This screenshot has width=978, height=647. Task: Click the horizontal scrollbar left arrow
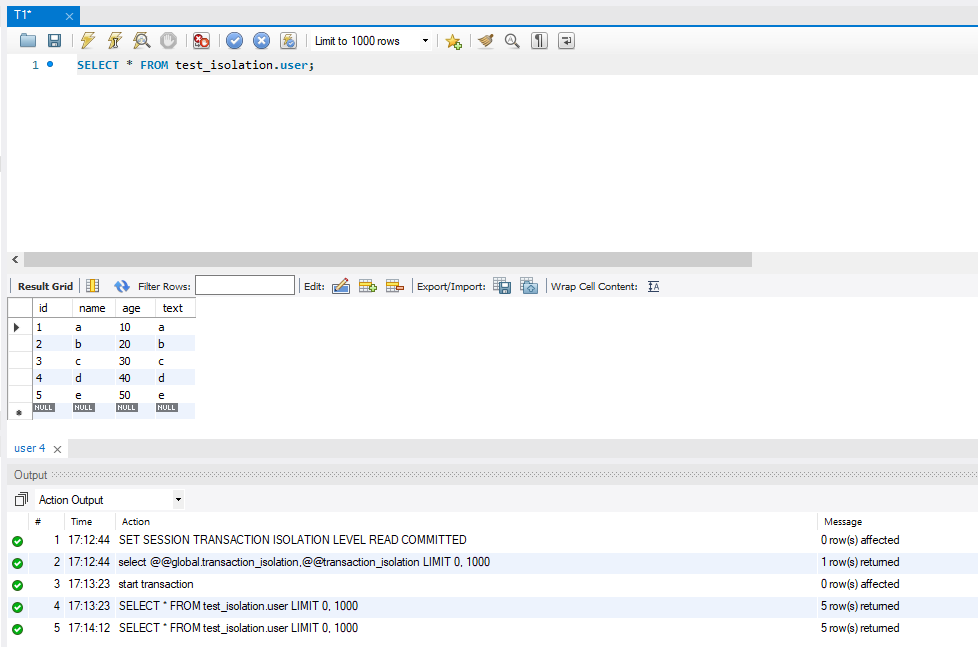coord(16,260)
